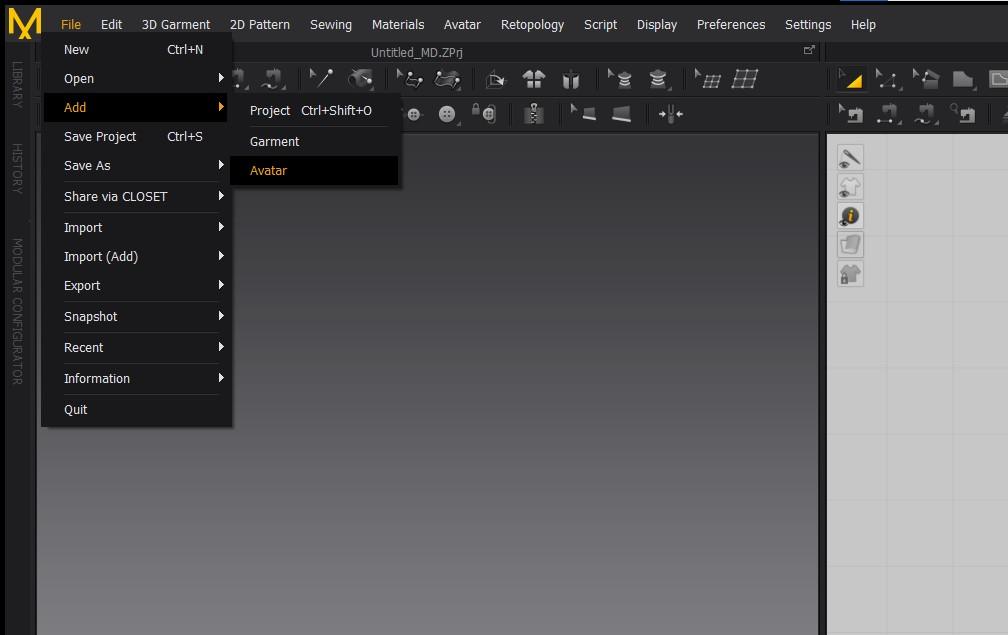Select the layer selection tool with arrow
The height and width of the screenshot is (635, 1008).
620,79
